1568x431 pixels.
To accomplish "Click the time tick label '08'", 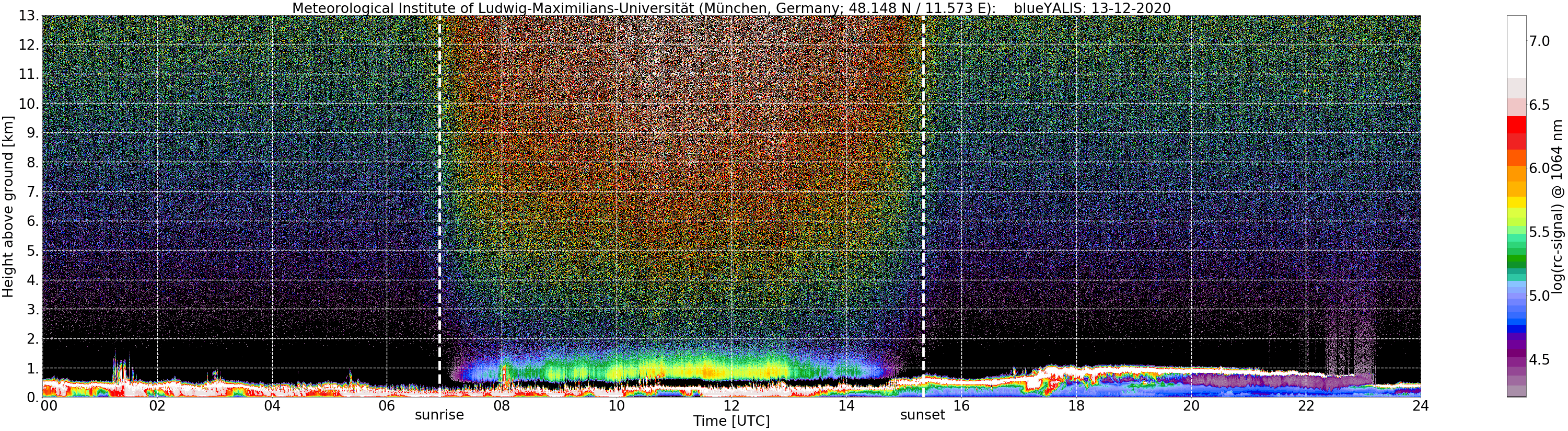I will pyautogui.click(x=502, y=405).
